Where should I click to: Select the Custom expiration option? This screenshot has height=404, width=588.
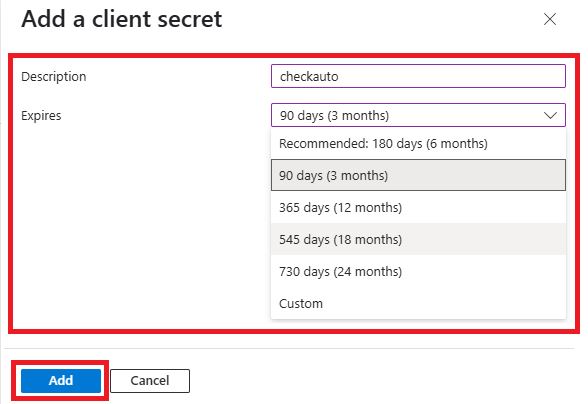point(418,303)
